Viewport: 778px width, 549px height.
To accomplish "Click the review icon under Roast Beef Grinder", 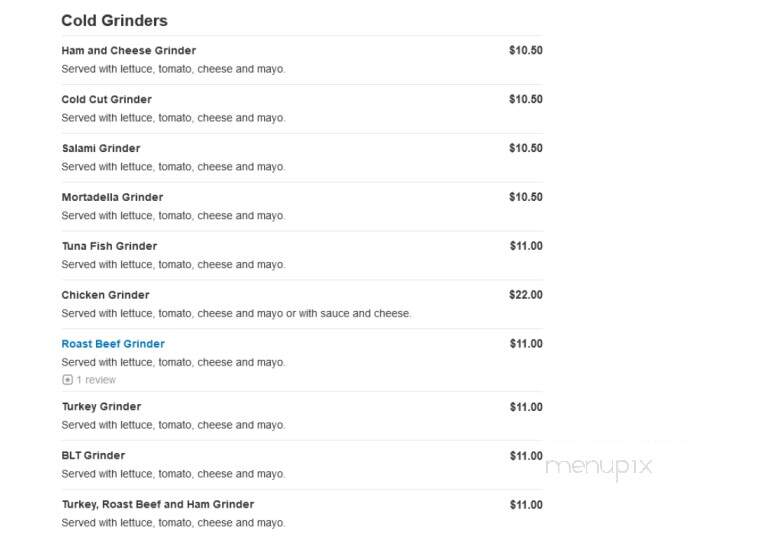I will pos(67,380).
